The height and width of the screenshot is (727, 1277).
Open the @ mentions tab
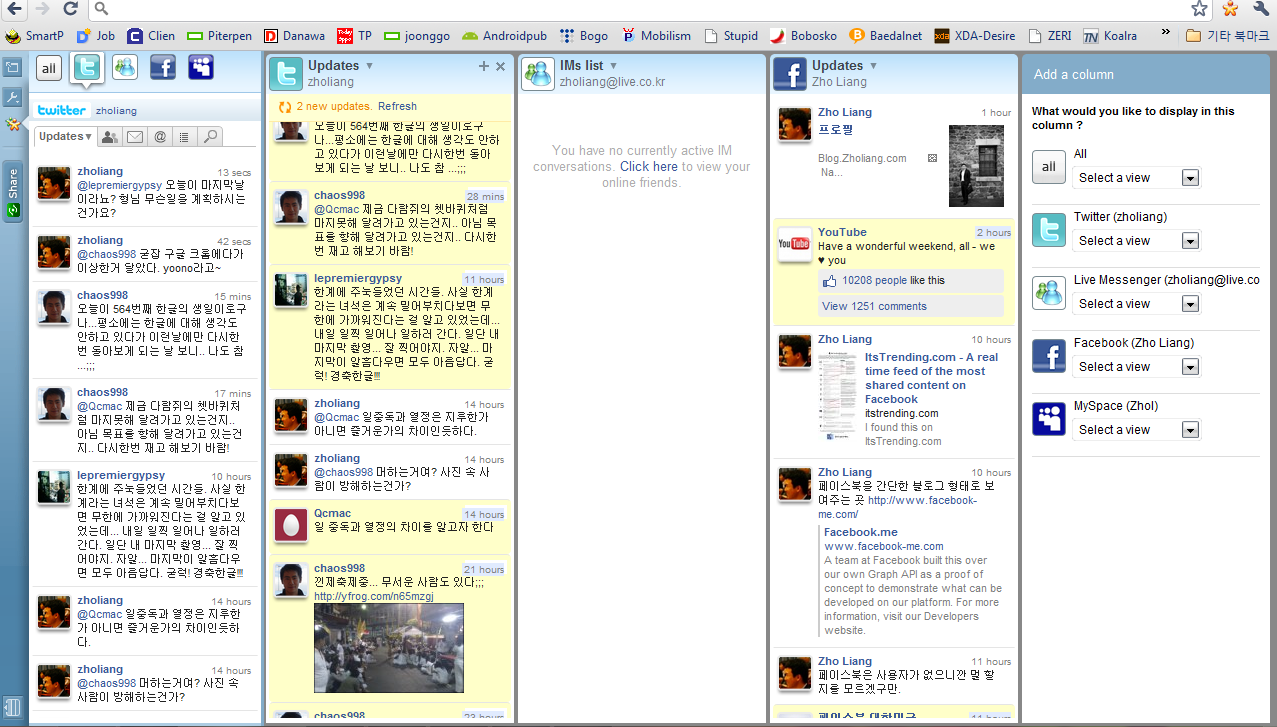pyautogui.click(x=159, y=137)
